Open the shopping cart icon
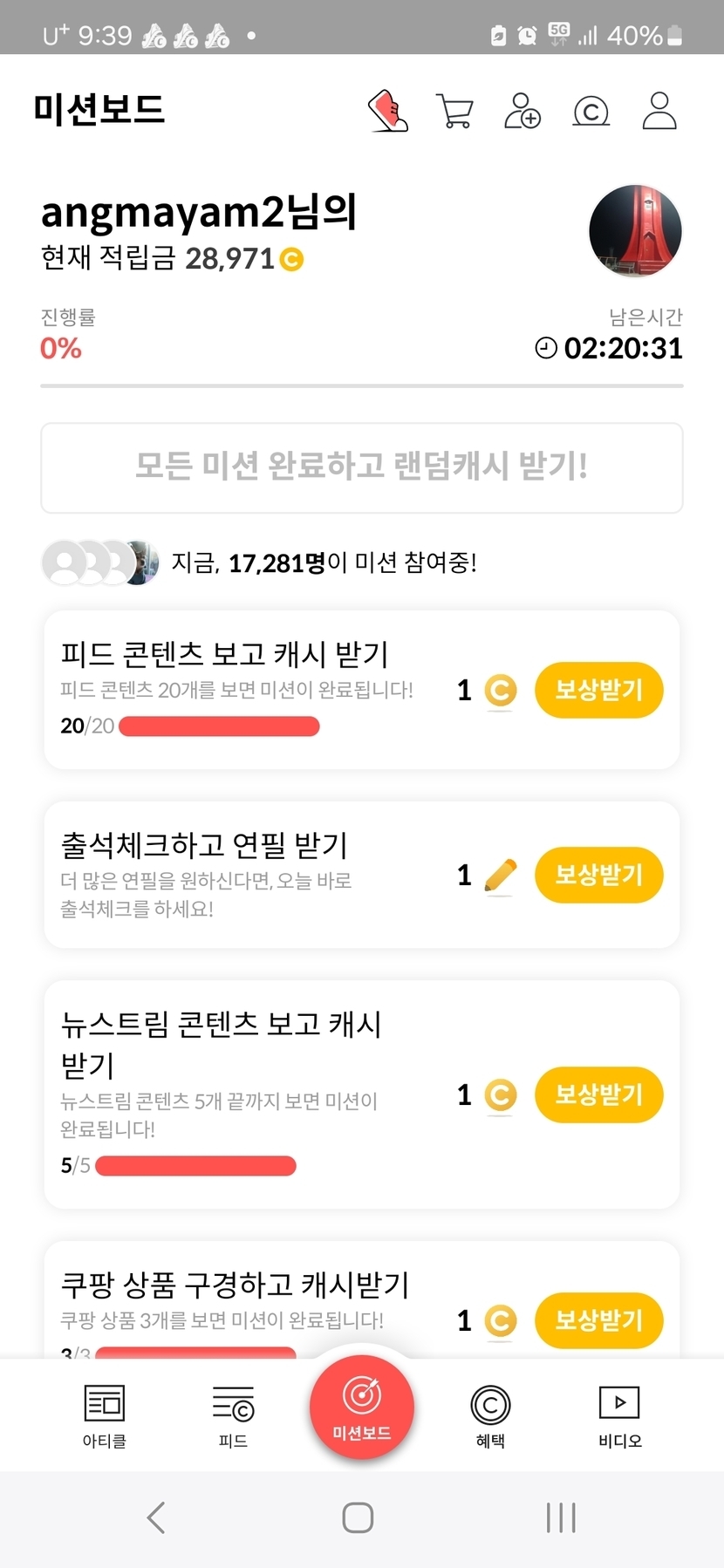Viewport: 724px width, 1568px height. coord(454,112)
